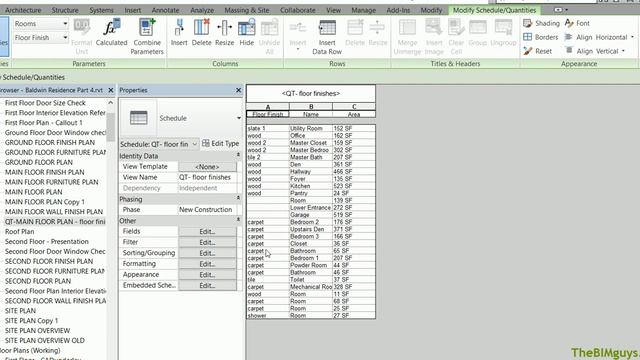
Task: Select Roof Plan in Project Browser
Action: tap(20, 231)
